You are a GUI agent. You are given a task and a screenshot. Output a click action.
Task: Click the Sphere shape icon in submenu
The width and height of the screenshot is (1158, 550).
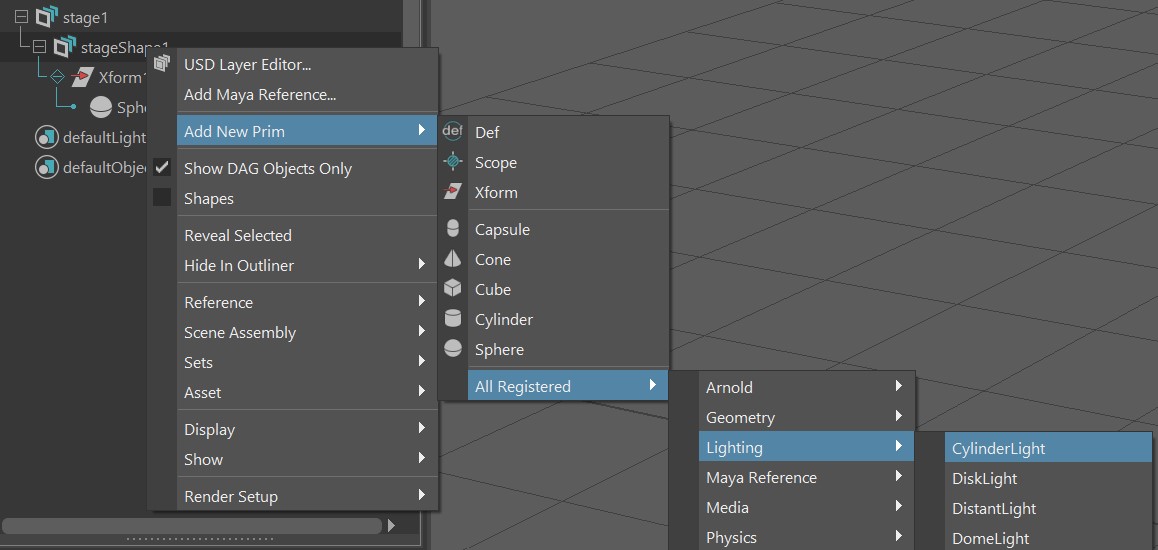[453, 349]
